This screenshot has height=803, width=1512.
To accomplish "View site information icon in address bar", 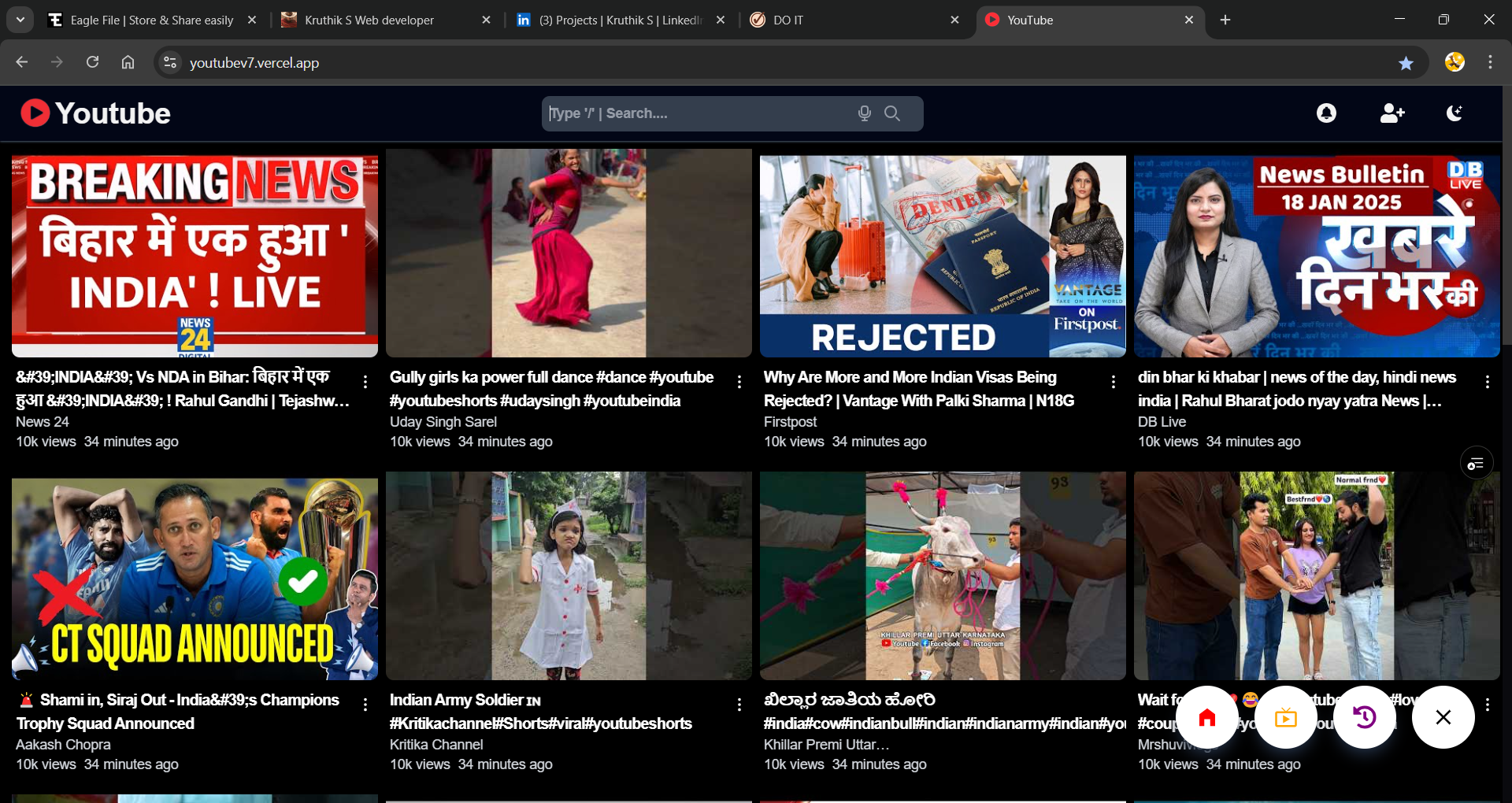I will pyautogui.click(x=169, y=62).
